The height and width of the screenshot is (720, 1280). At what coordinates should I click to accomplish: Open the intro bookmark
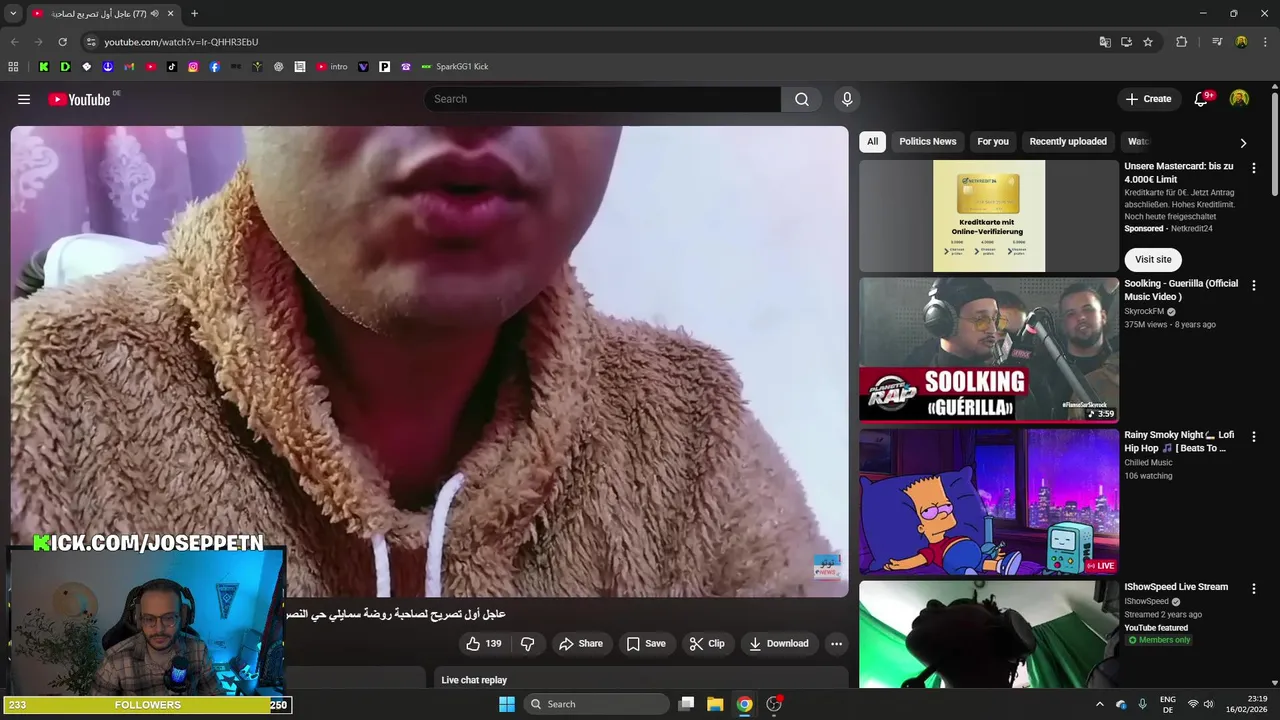tap(331, 67)
